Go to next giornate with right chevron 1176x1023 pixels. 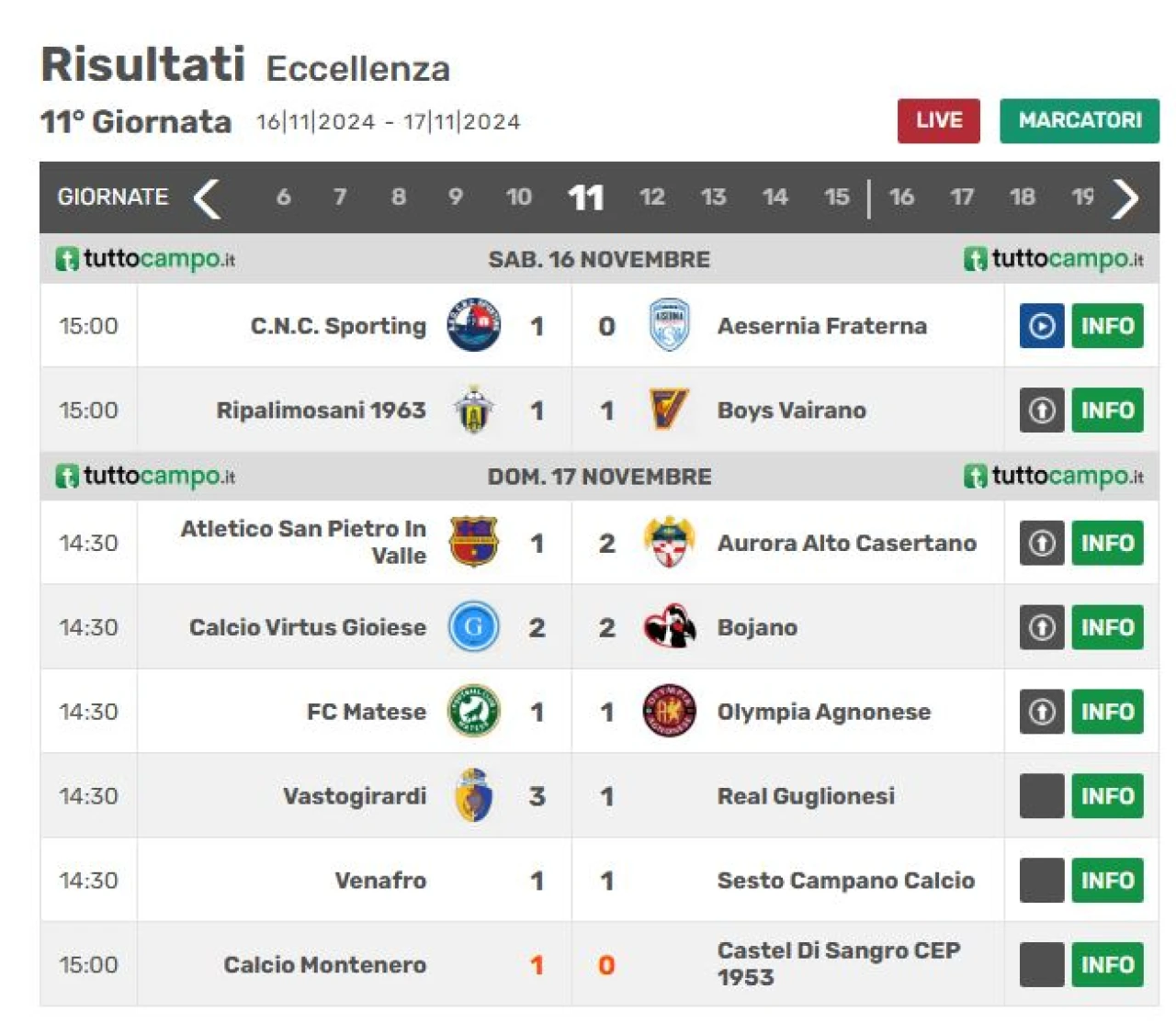pyautogui.click(x=1125, y=197)
